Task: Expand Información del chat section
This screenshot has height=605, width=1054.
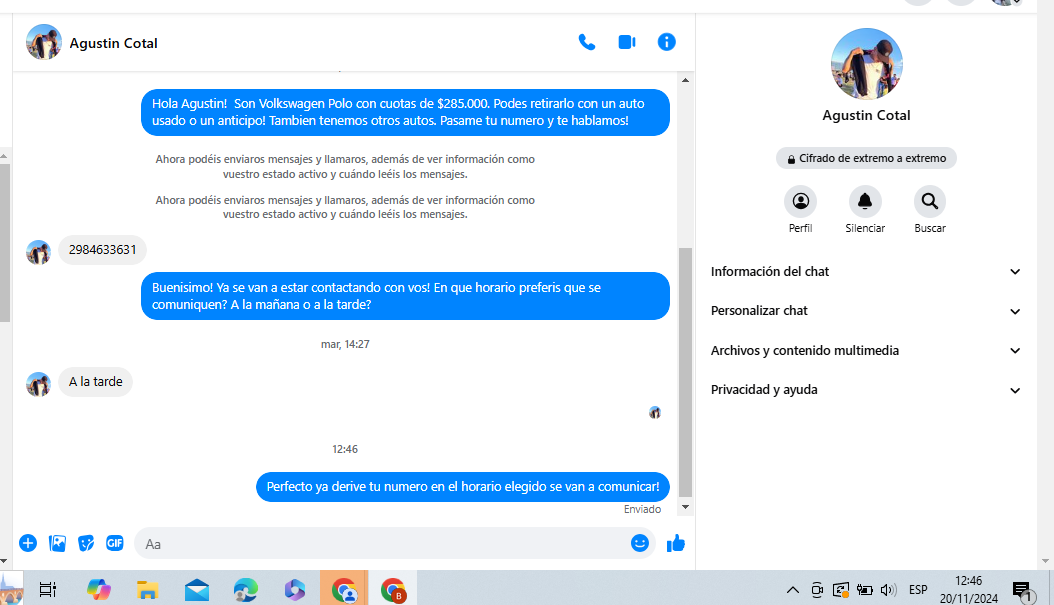Action: click(866, 272)
